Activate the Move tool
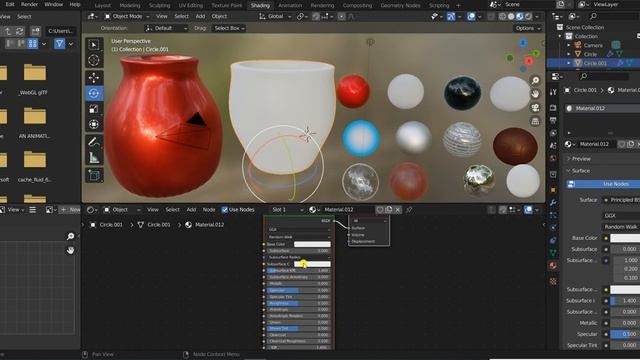The image size is (640, 360). (93, 77)
